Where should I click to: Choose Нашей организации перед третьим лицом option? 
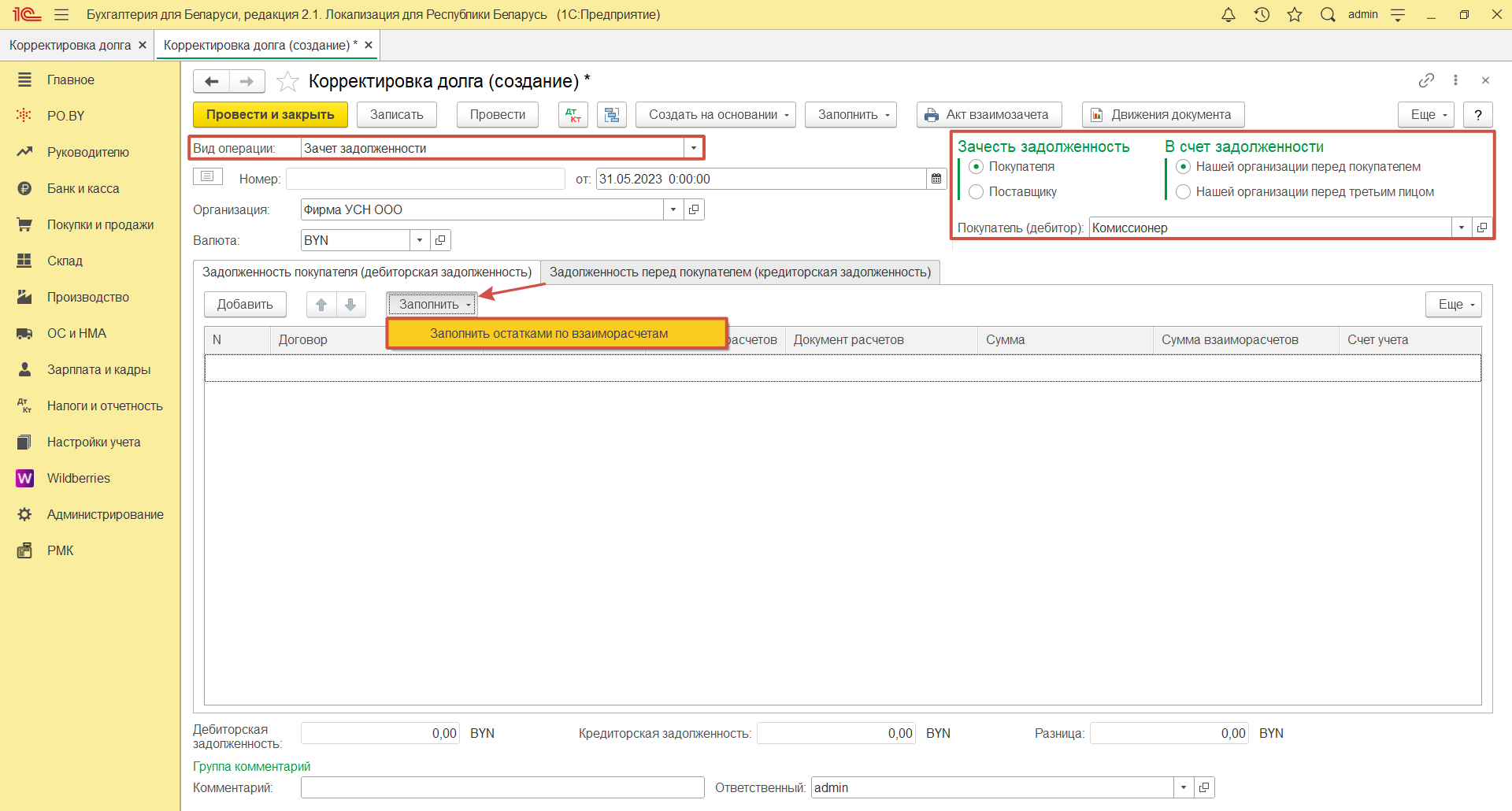tap(1183, 191)
